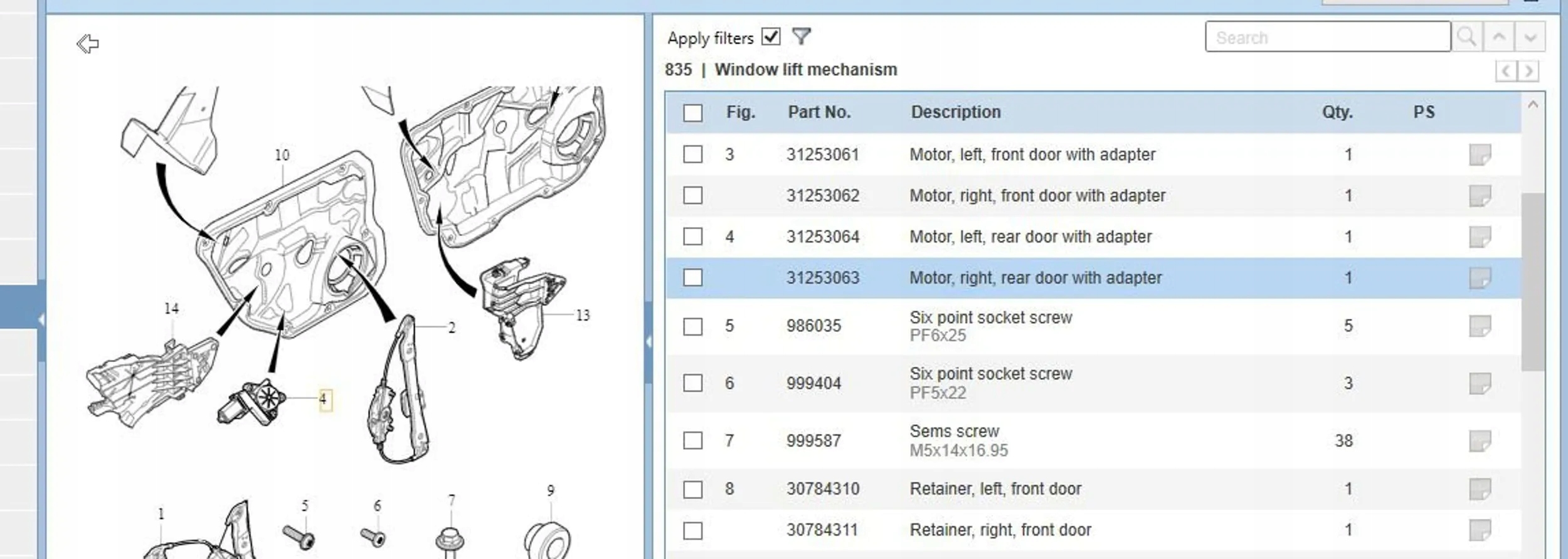Click 'Motor, left, front door with adapter'
This screenshot has width=1568, height=559.
[x=1032, y=155]
